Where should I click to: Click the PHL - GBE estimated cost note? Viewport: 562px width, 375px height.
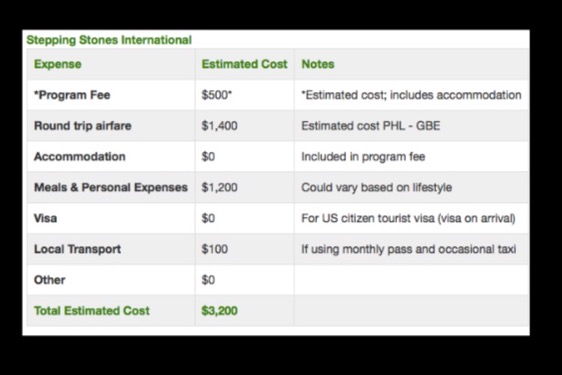(x=371, y=126)
